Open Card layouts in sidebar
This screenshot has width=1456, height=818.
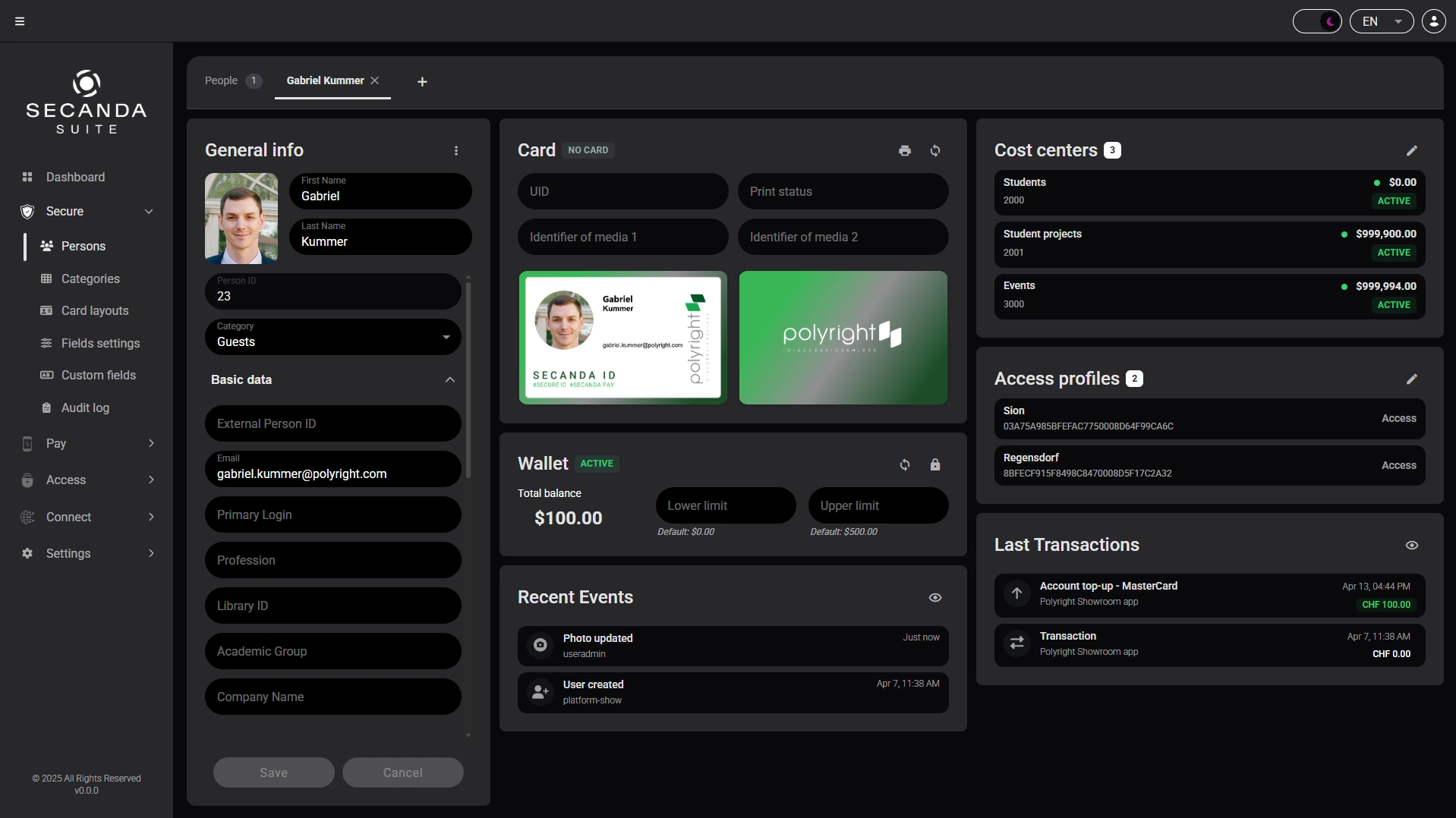[x=95, y=310]
